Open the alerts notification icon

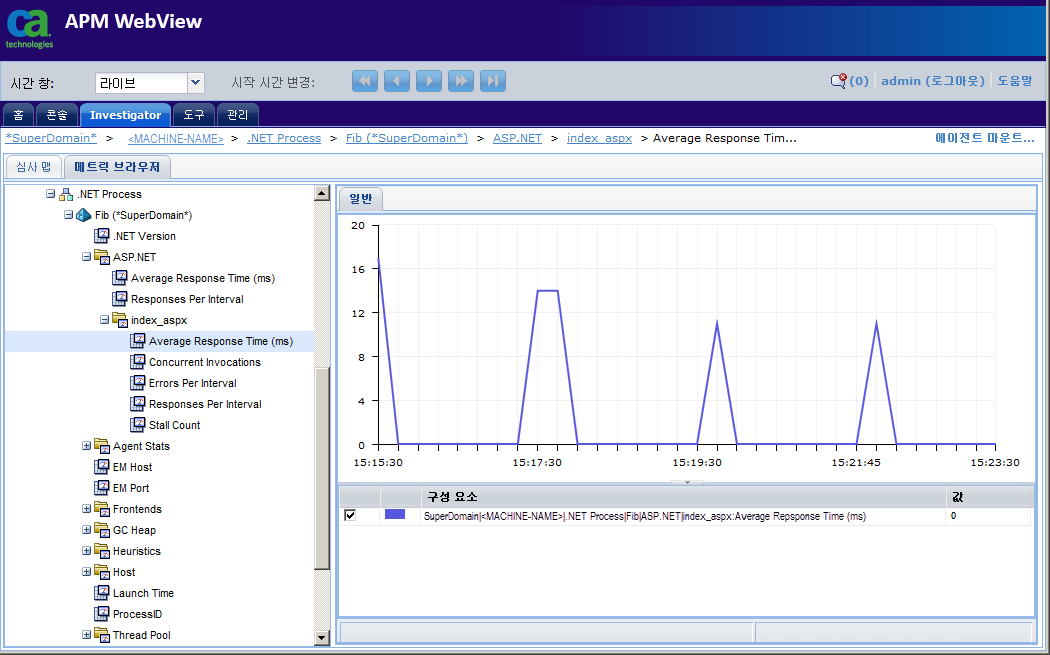pos(838,81)
